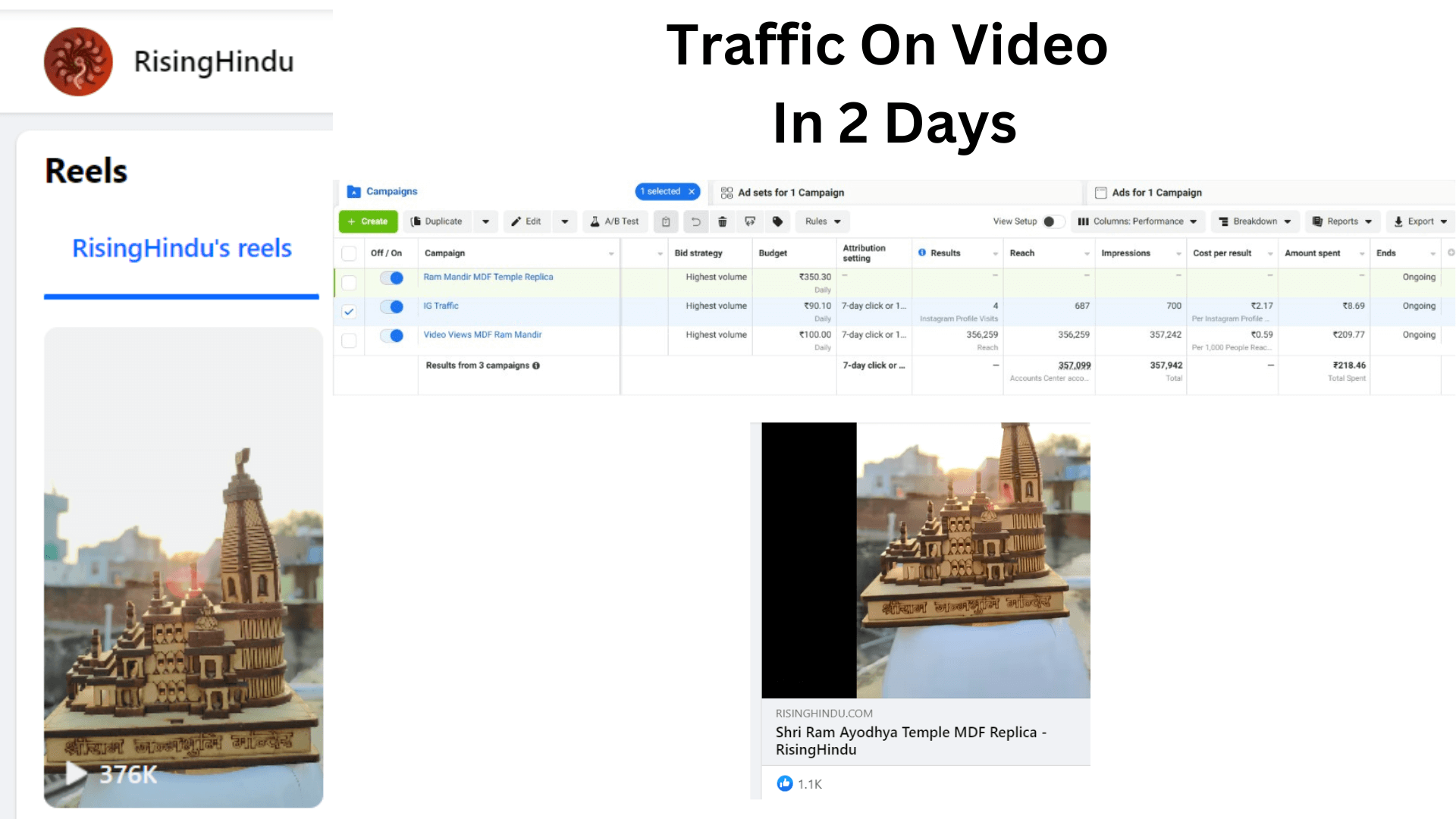Open the Campaigns tab
This screenshot has height=819, width=1456.
pyautogui.click(x=391, y=191)
